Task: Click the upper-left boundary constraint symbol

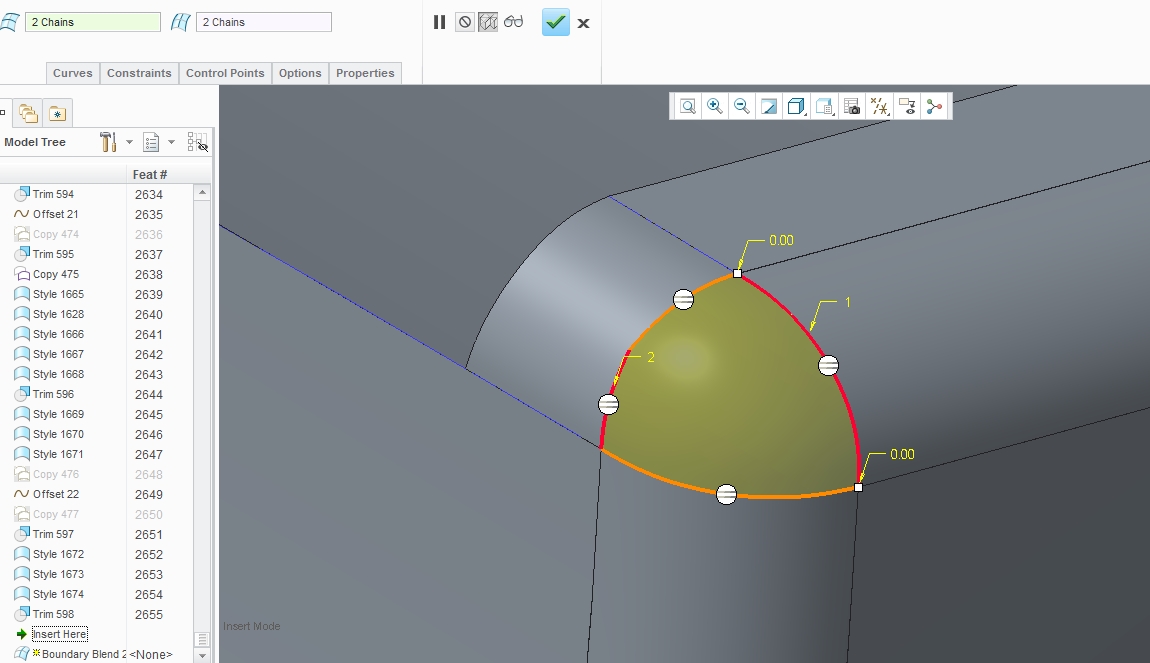Action: [684, 299]
